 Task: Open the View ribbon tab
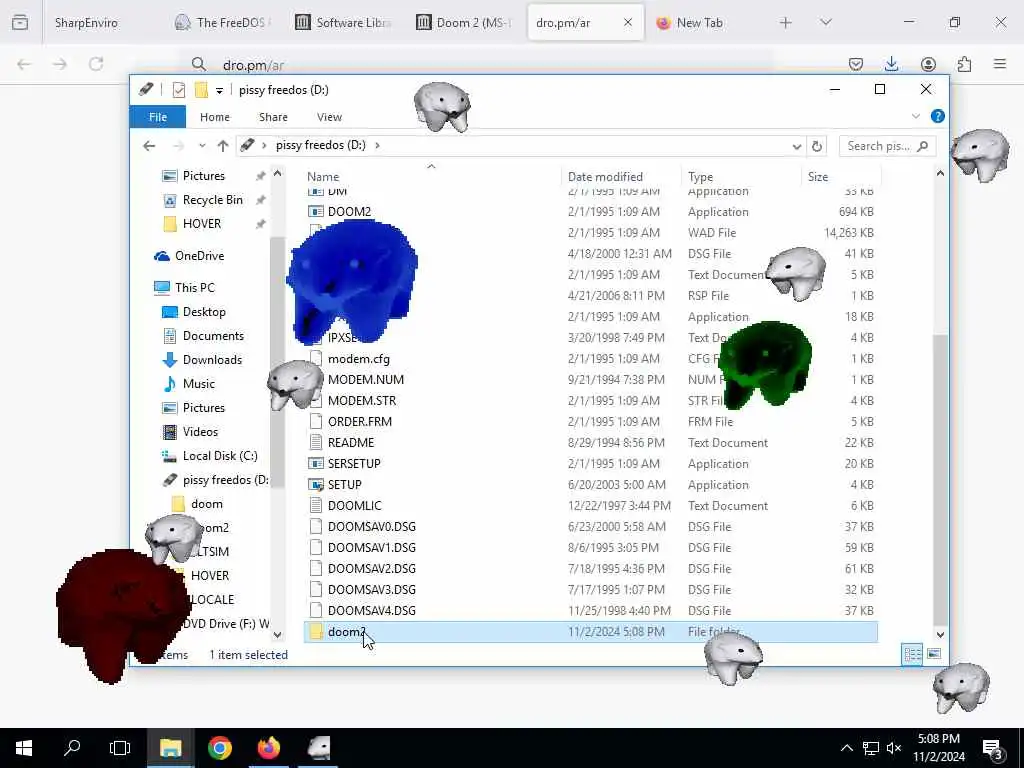[329, 117]
